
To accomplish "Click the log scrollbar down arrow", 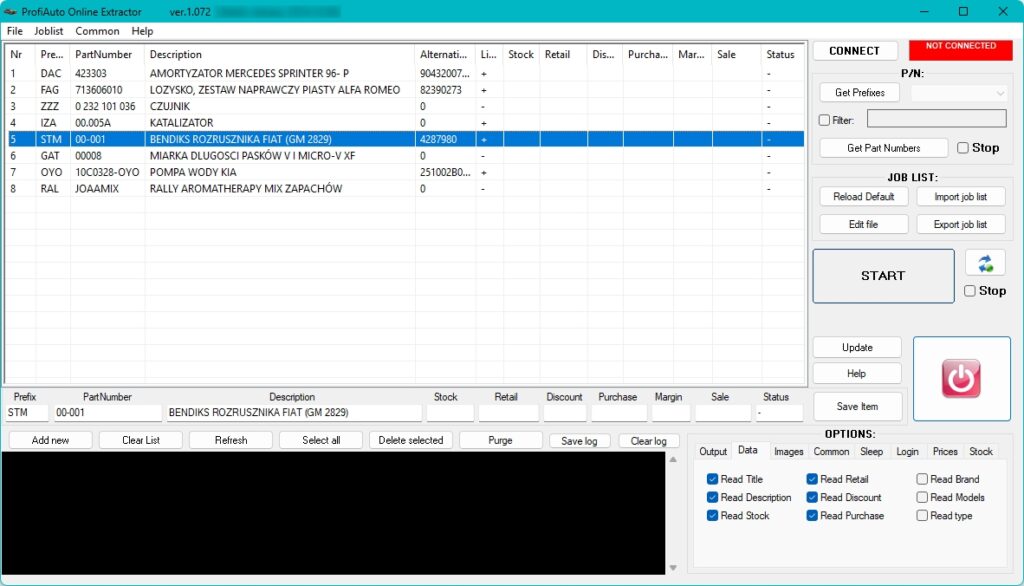I will 673,568.
